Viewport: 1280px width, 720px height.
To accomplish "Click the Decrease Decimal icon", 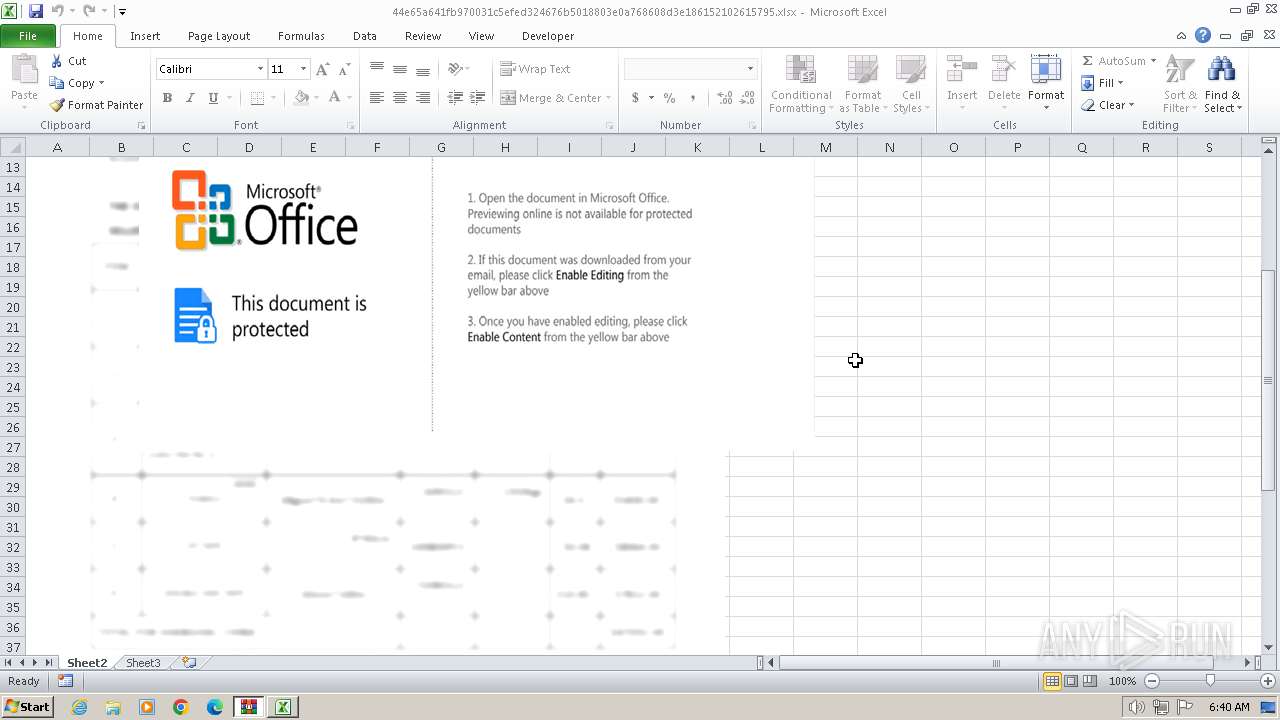I will click(x=748, y=98).
